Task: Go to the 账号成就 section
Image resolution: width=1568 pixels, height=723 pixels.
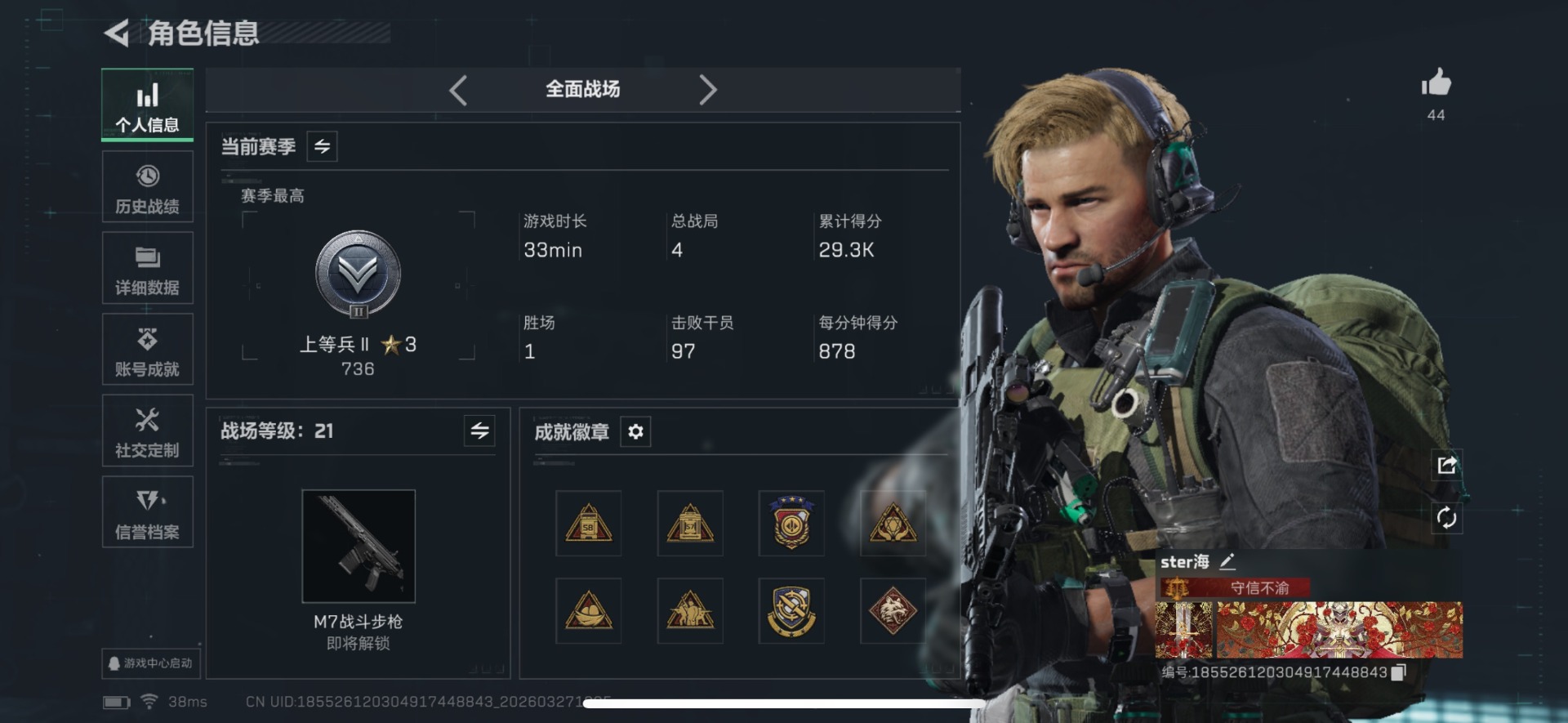Action: click(x=148, y=350)
